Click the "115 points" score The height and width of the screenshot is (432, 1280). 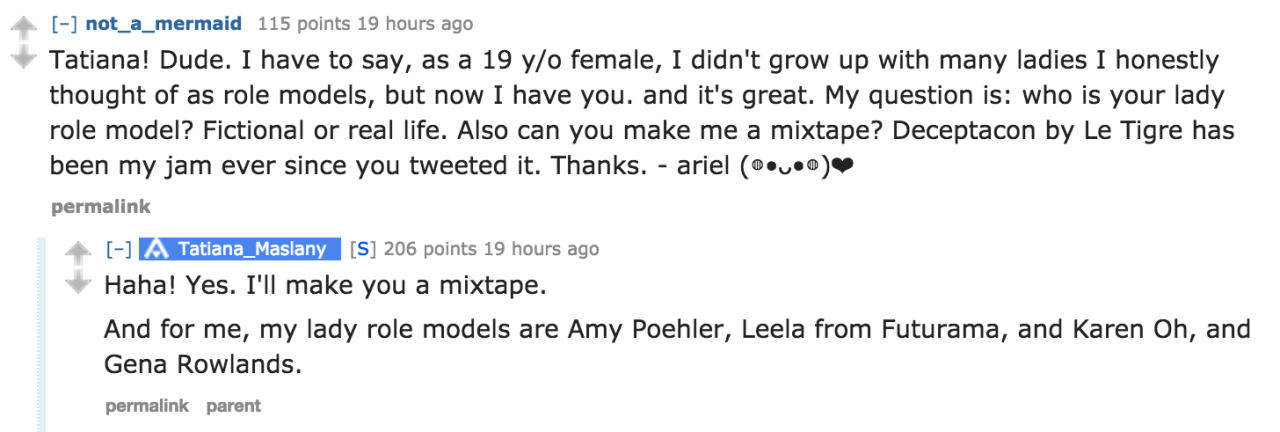294,23
